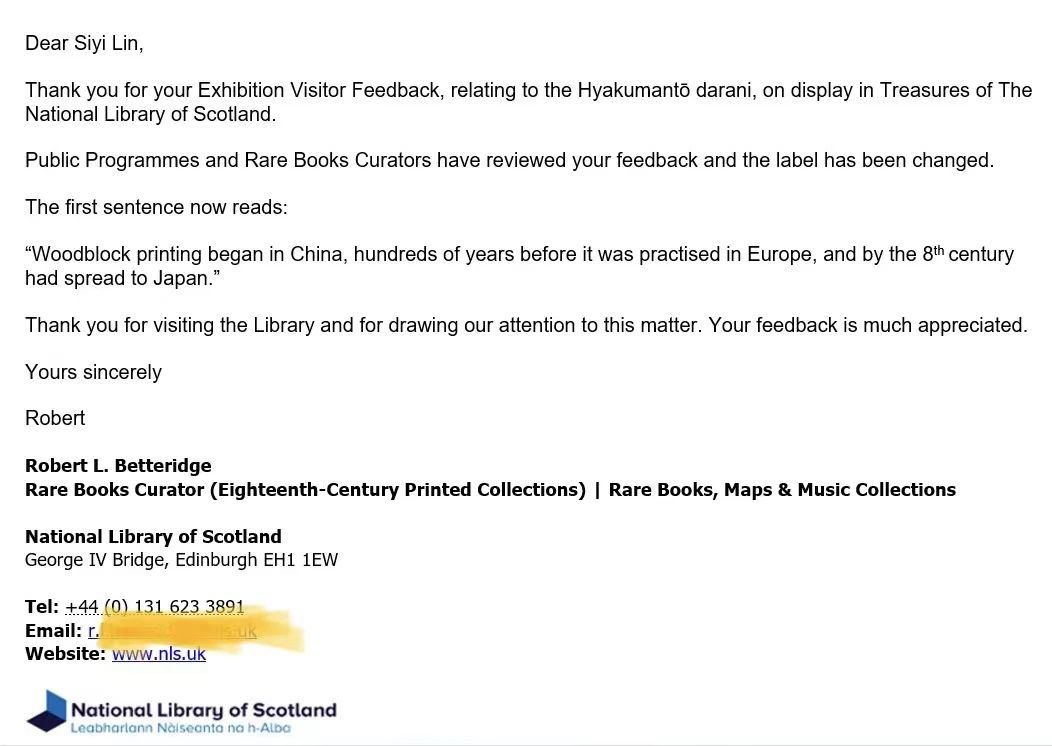This screenshot has height=746, width=1052.
Task: Click the 'Yours sincerely' closing line
Action: [93, 372]
